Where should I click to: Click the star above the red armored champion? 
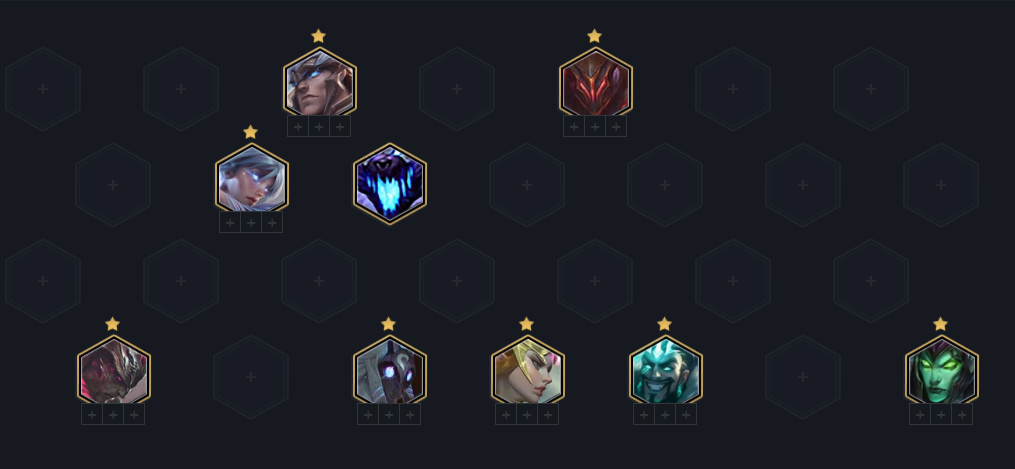click(594, 36)
